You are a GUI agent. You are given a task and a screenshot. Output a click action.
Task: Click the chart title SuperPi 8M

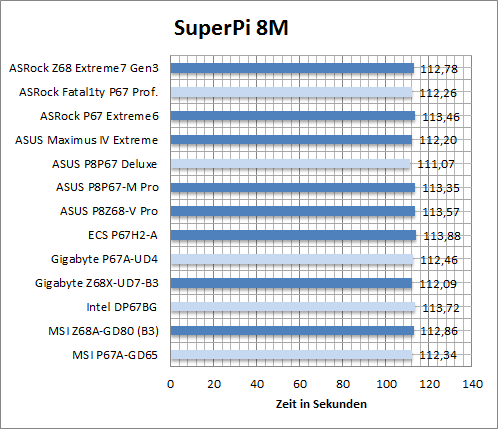(x=231, y=28)
